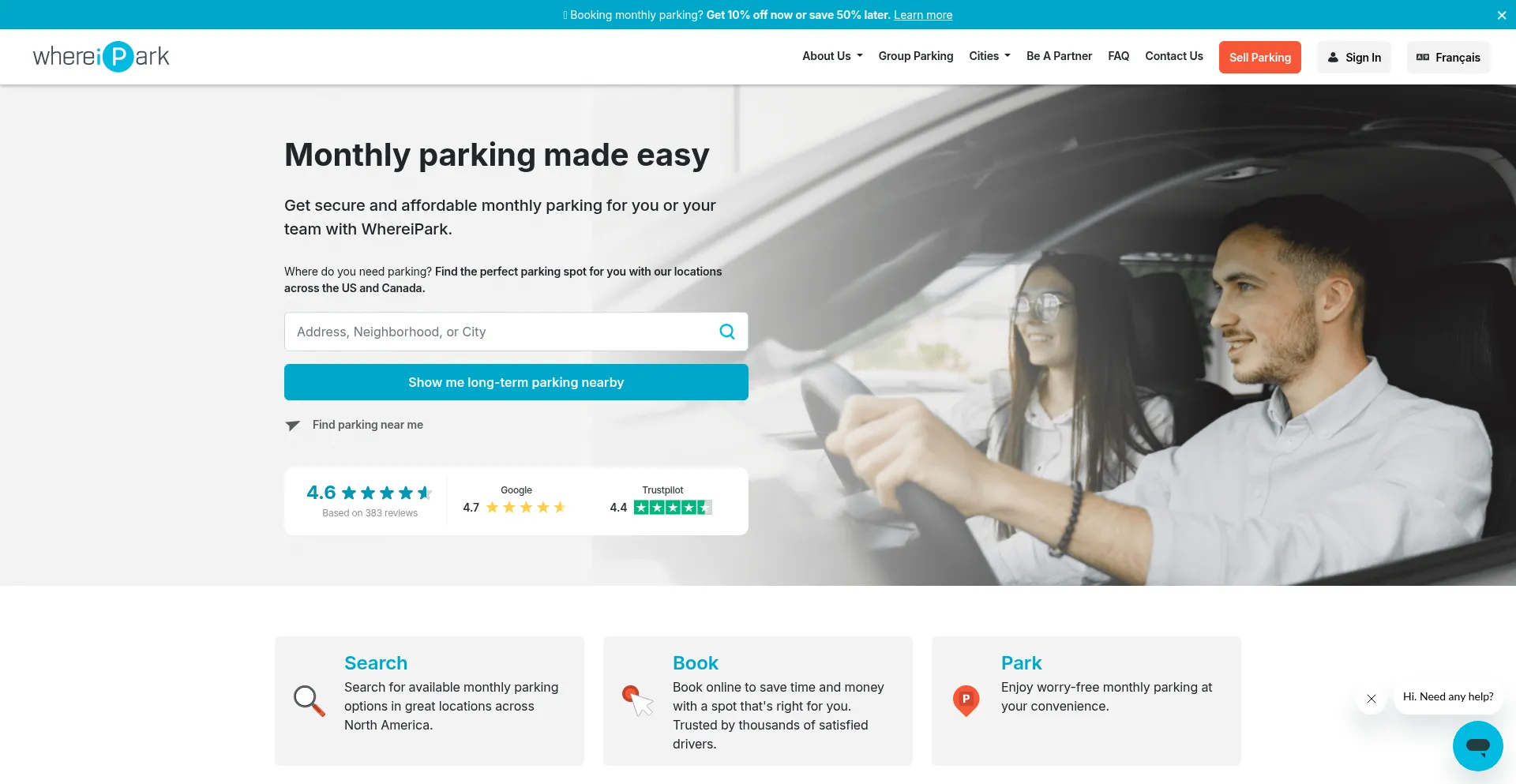Image resolution: width=1516 pixels, height=784 pixels.
Task: Open the Sign In button
Action: (x=1353, y=57)
